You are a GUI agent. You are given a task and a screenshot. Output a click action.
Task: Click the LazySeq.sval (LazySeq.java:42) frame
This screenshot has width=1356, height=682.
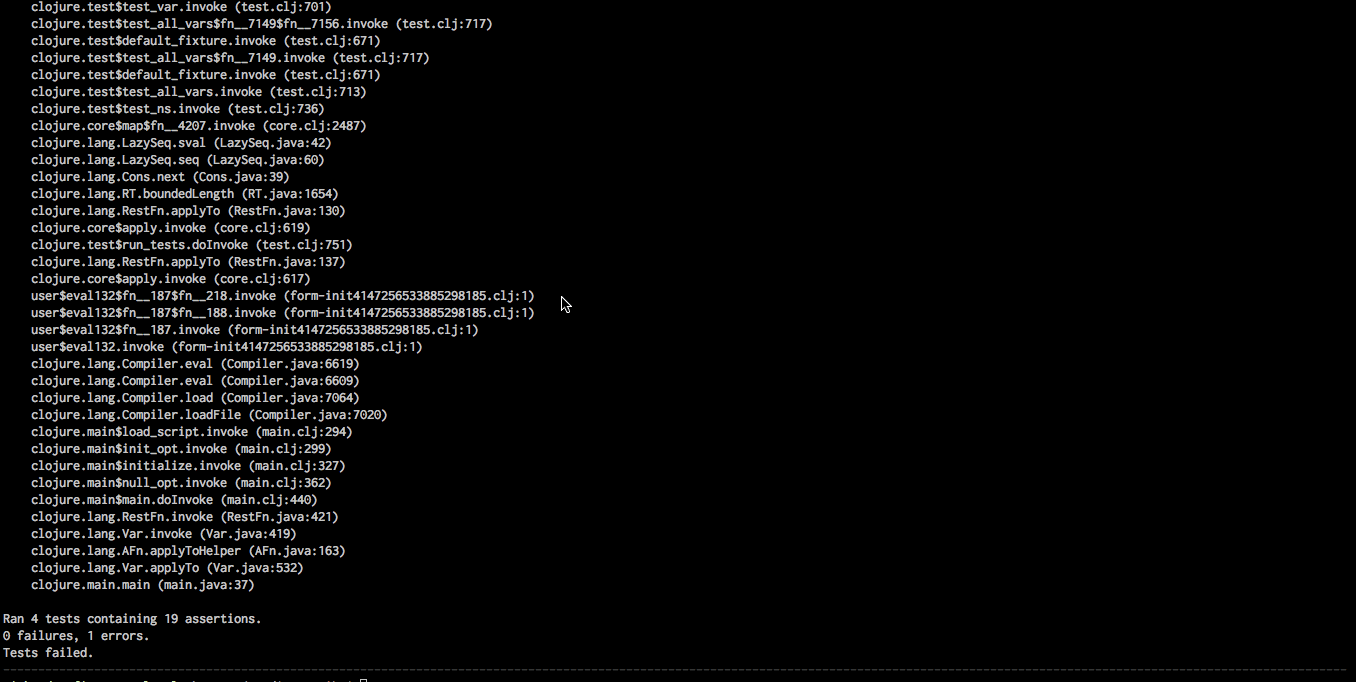[181, 143]
